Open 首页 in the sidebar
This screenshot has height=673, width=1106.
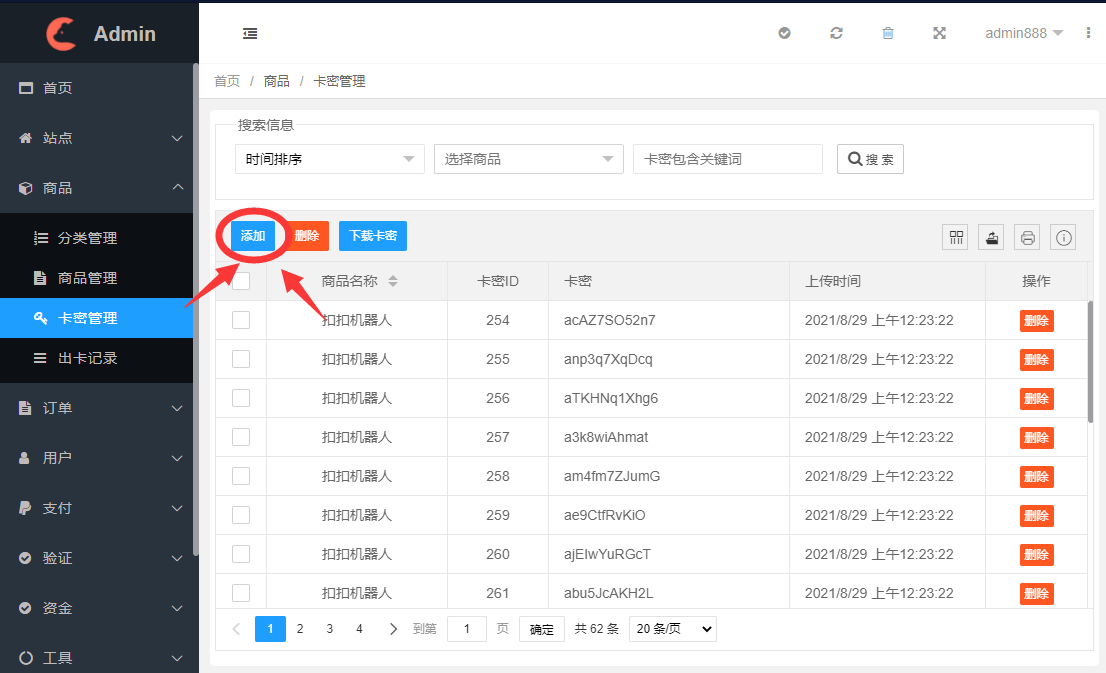tap(97, 88)
